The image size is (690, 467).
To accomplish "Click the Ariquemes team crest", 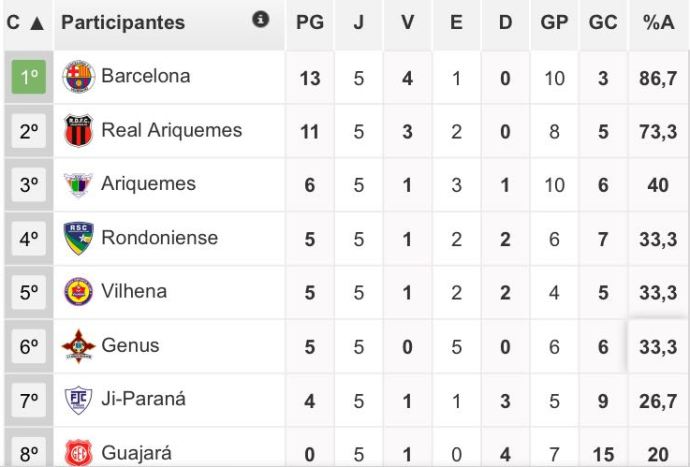I will [x=78, y=184].
